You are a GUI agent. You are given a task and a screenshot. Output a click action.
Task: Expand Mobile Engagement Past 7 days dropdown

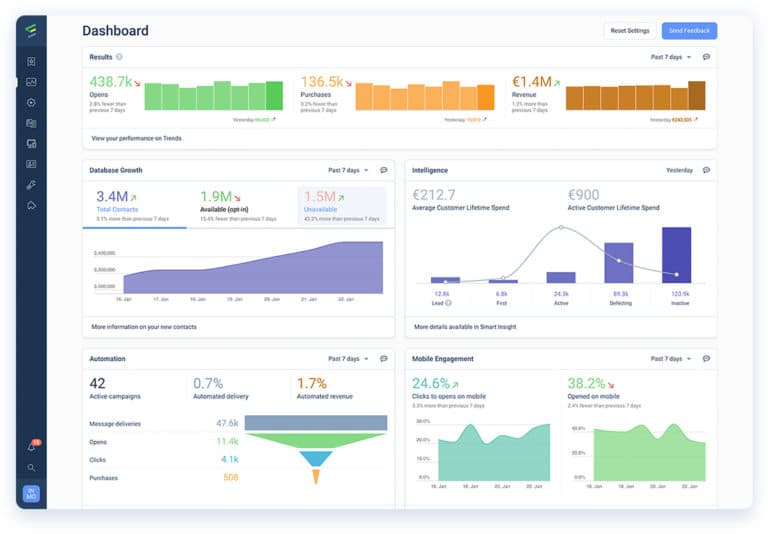coord(670,358)
